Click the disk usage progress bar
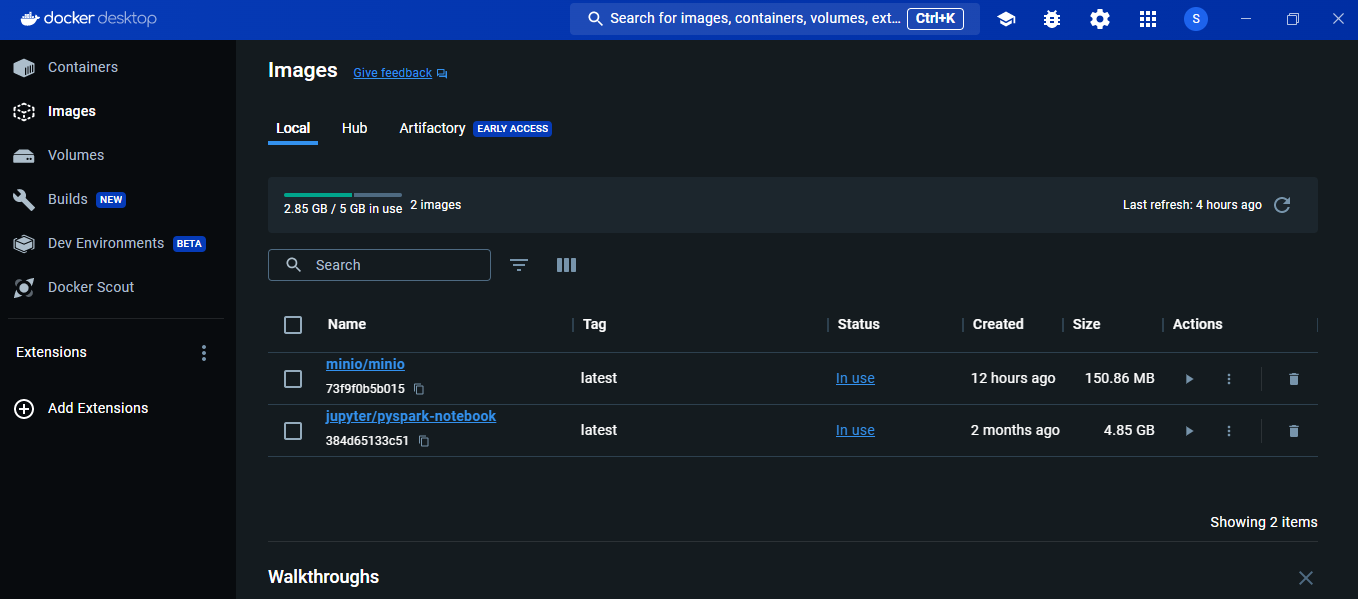Image resolution: width=1358 pixels, height=599 pixels. [342, 194]
